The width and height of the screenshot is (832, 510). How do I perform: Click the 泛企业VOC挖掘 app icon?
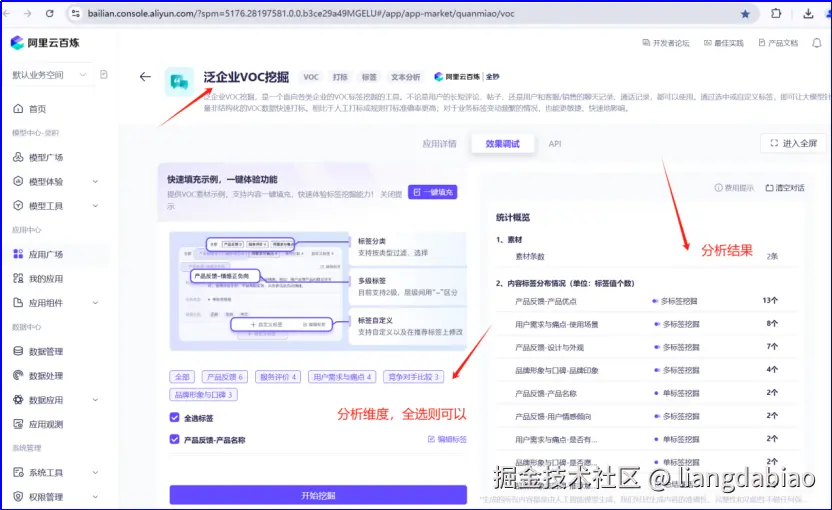179,82
